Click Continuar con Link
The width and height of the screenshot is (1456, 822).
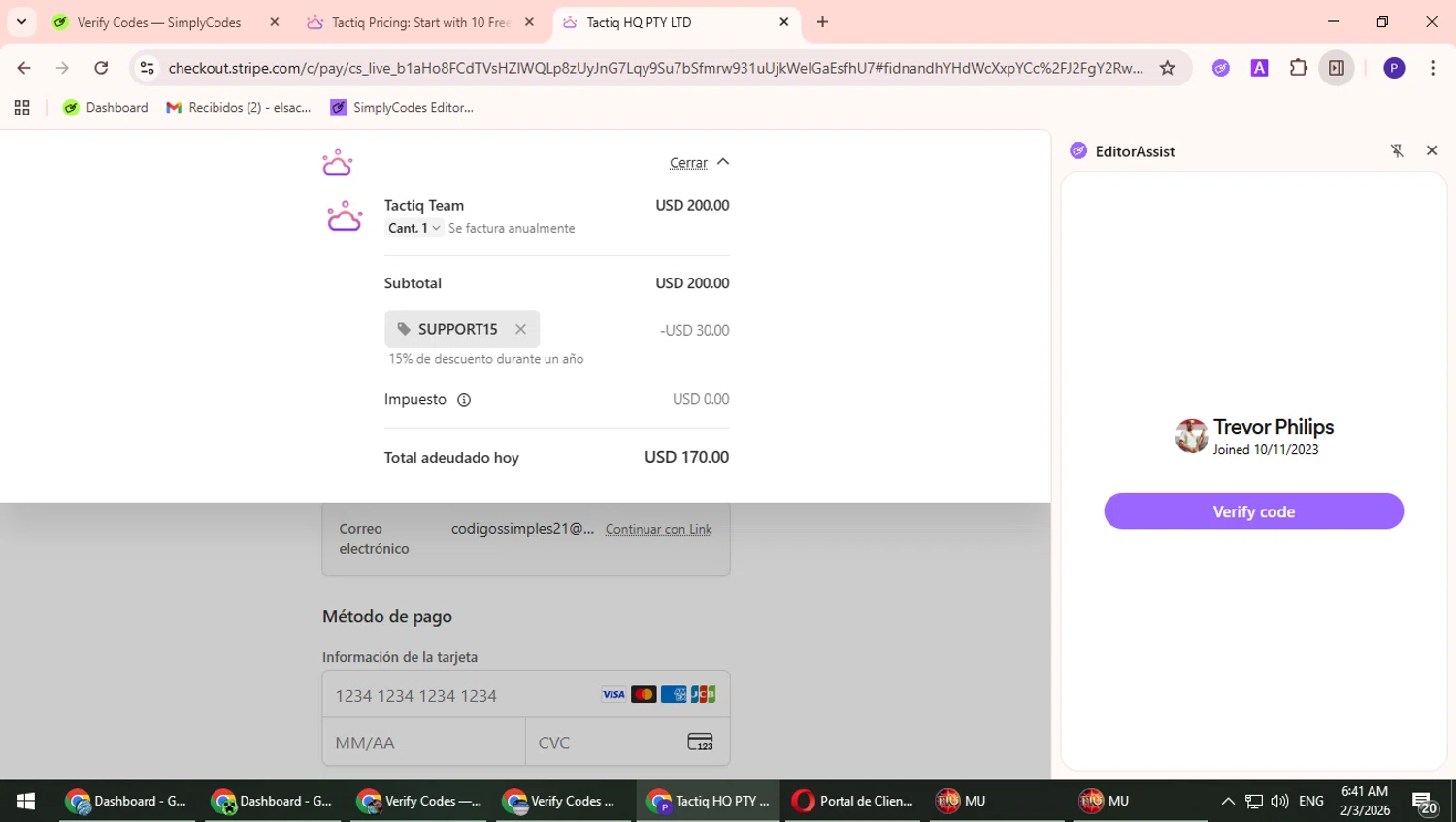pyautogui.click(x=658, y=529)
